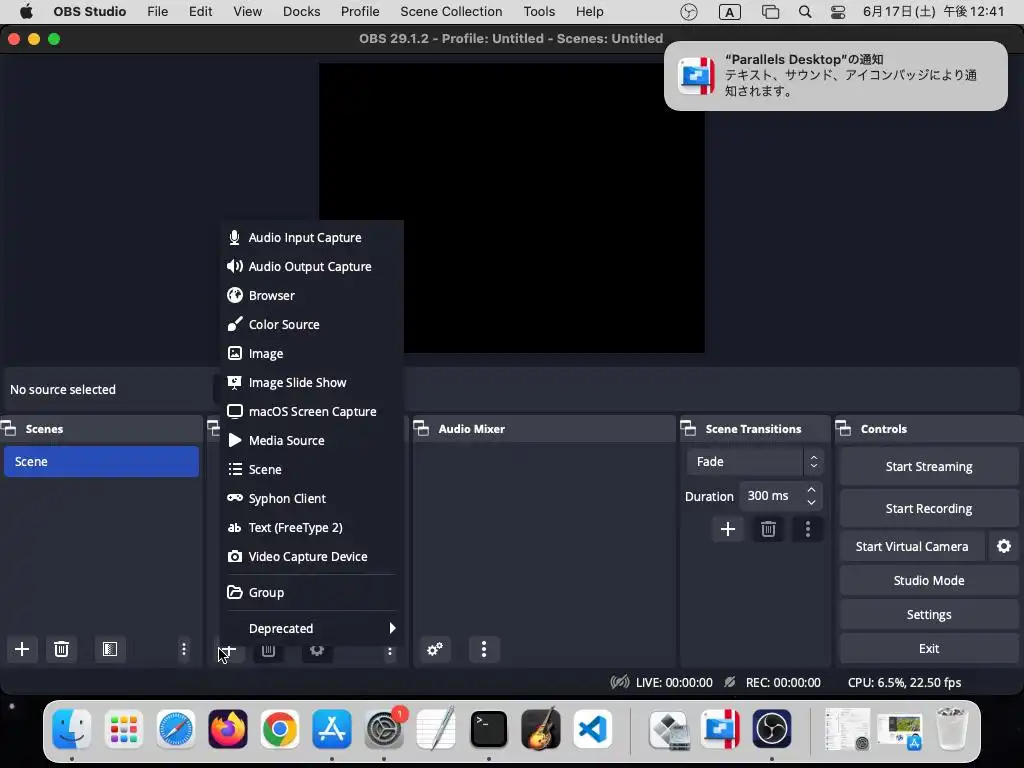Add a Group from sources menu

coord(312,592)
